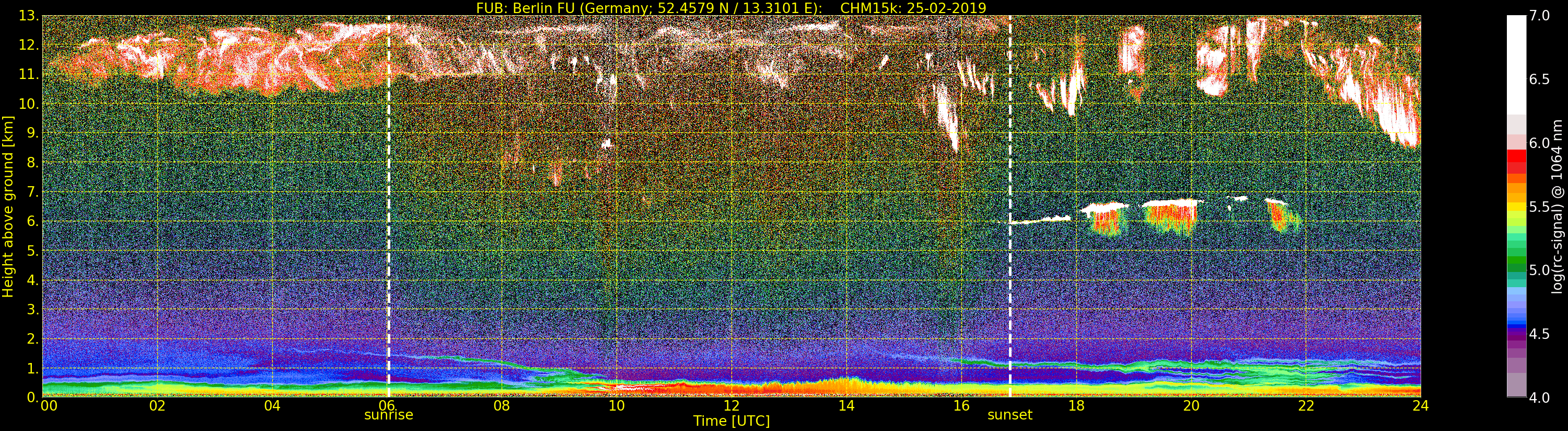Click the colorbar tick label 6.5
The width and height of the screenshot is (1568, 431).
point(1539,80)
